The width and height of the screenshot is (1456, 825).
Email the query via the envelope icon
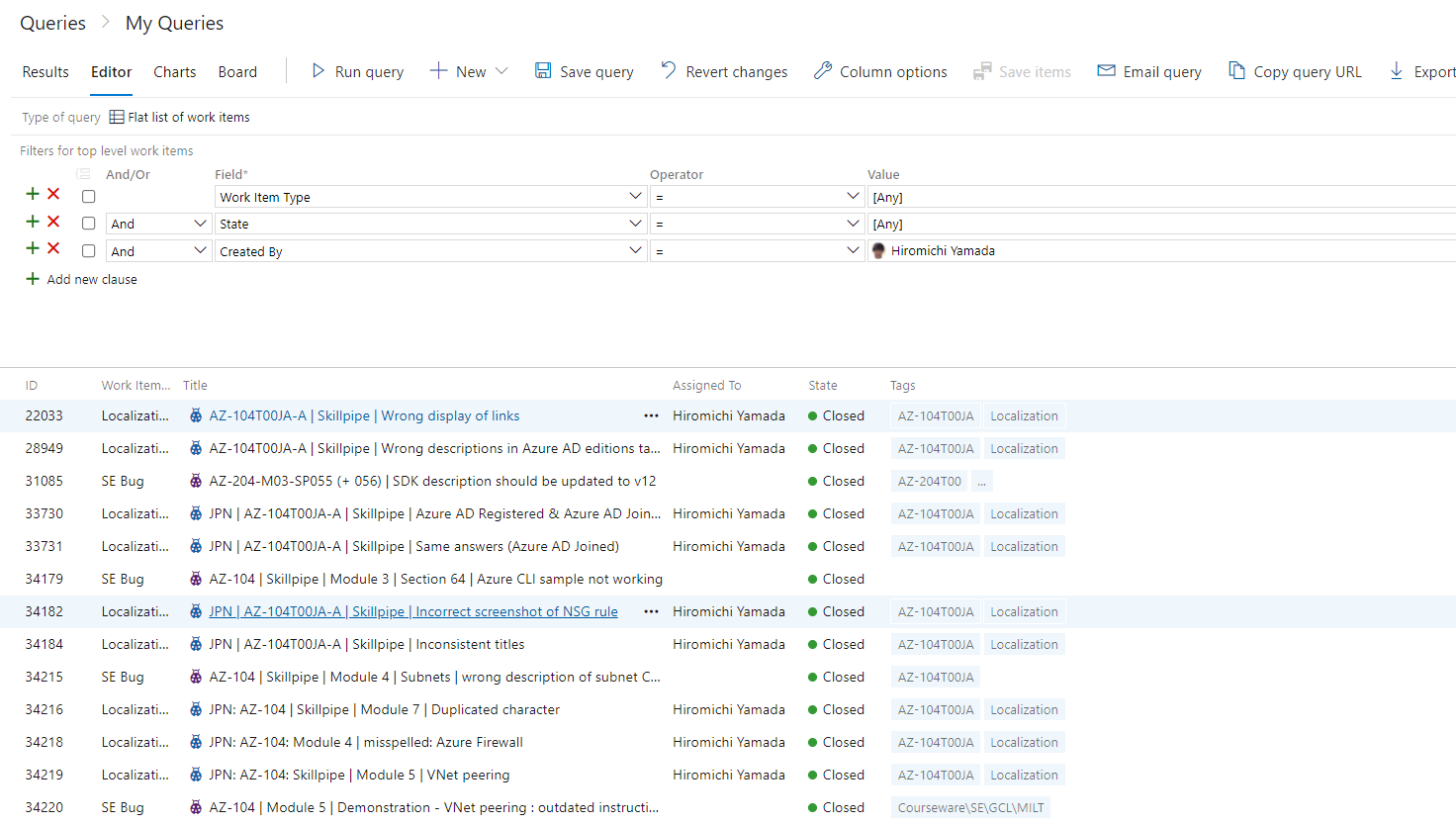pyautogui.click(x=1105, y=70)
